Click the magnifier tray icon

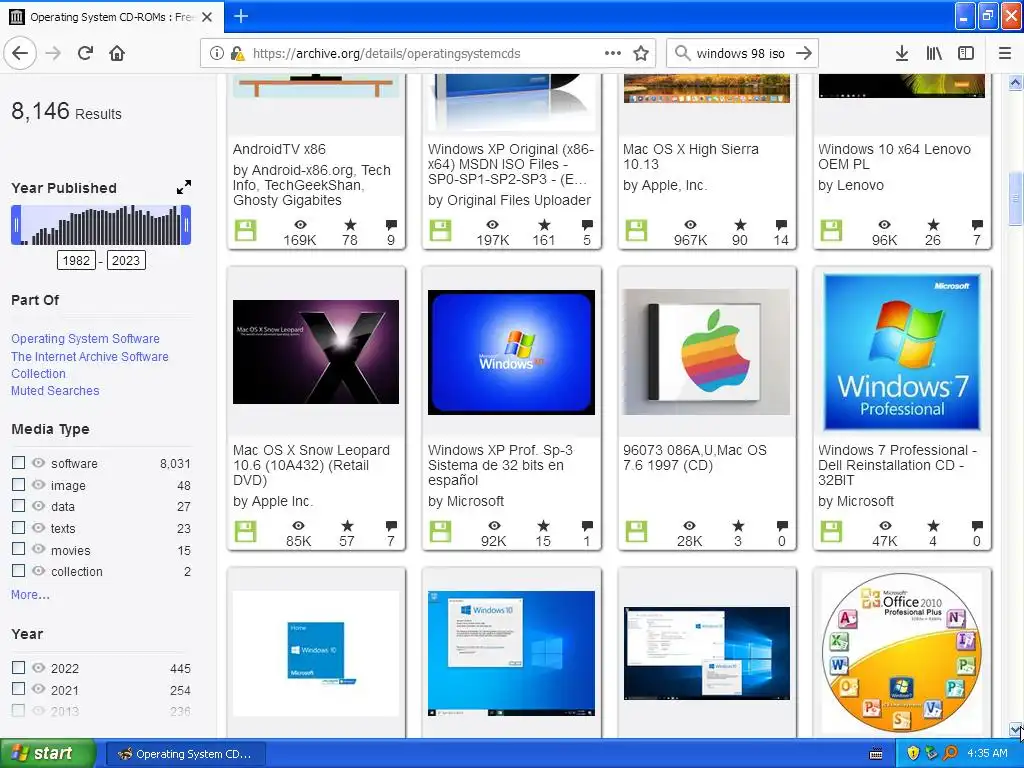950,753
